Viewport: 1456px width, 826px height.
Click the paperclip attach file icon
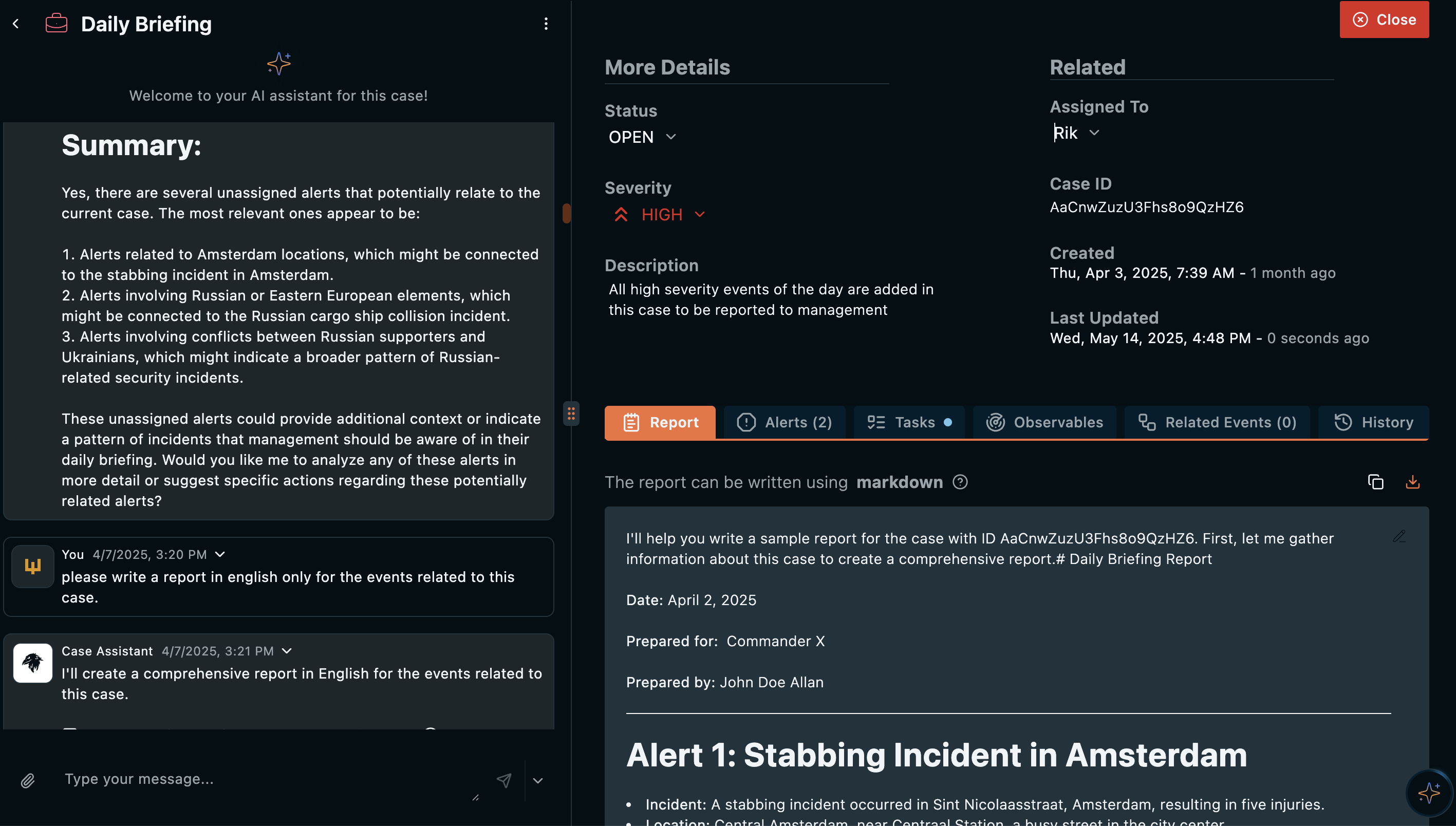28,781
